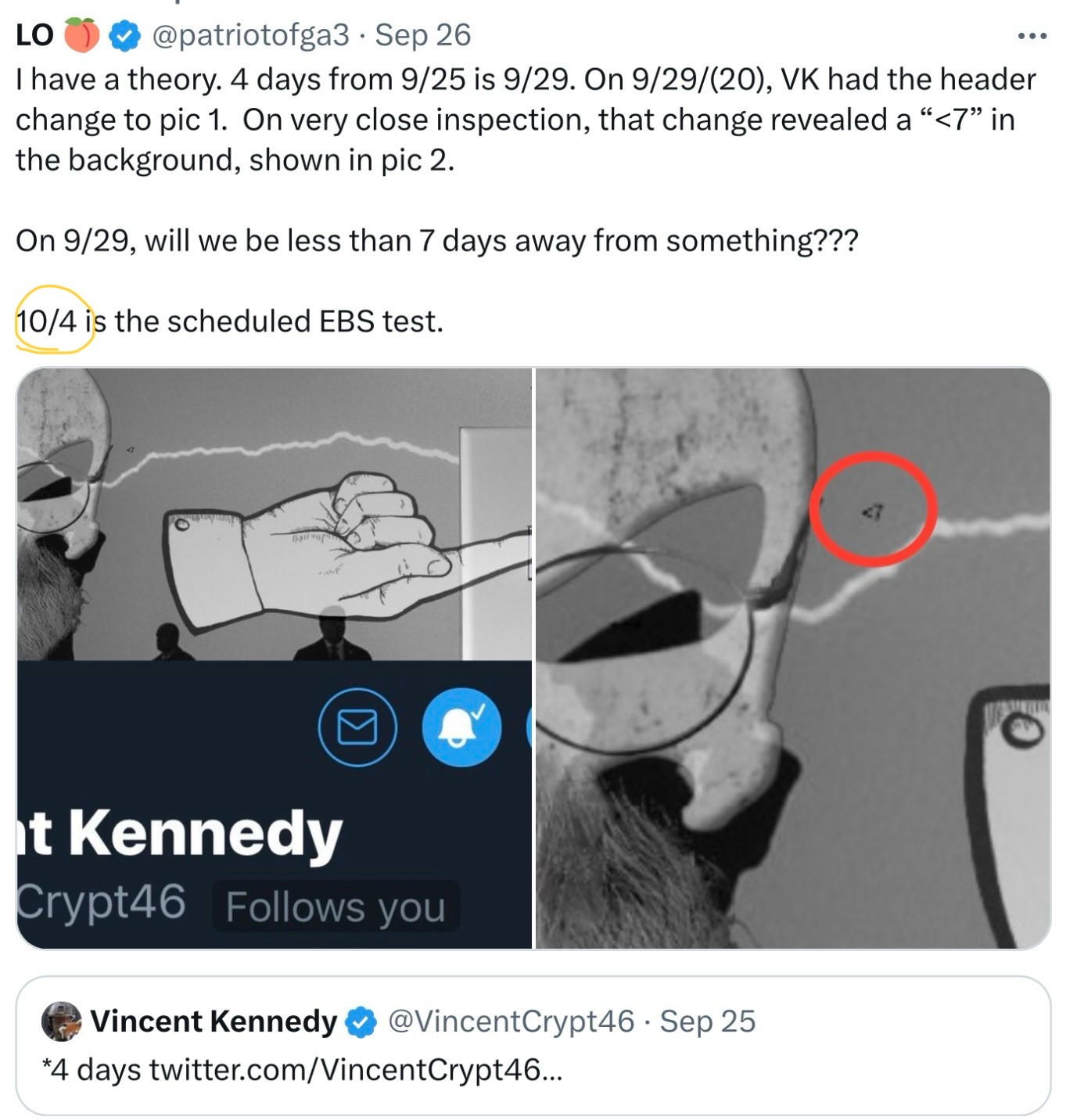Toggle the blue notification bell icon
This screenshot has width=1084, height=1120.
[461, 727]
